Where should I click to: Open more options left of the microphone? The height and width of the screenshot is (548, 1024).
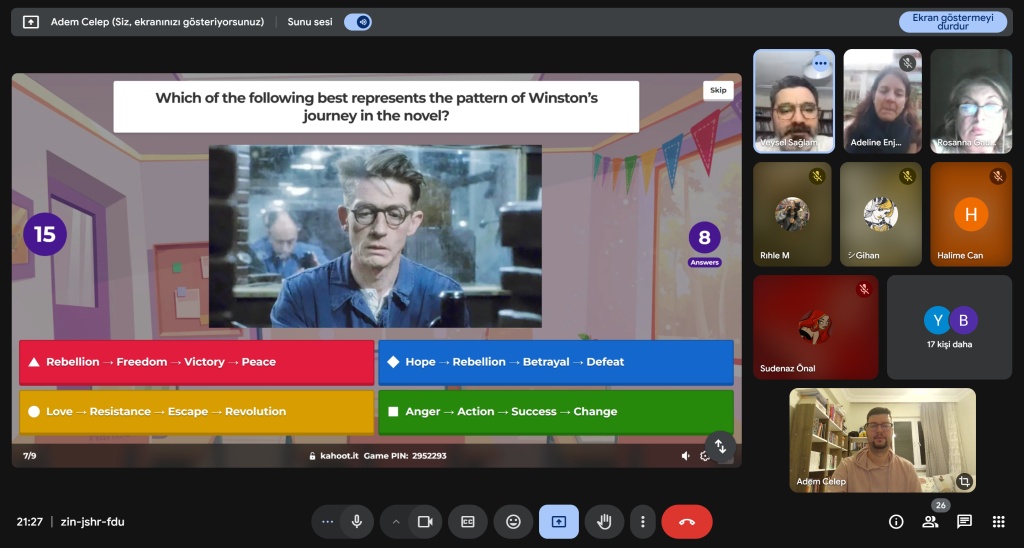coord(328,522)
